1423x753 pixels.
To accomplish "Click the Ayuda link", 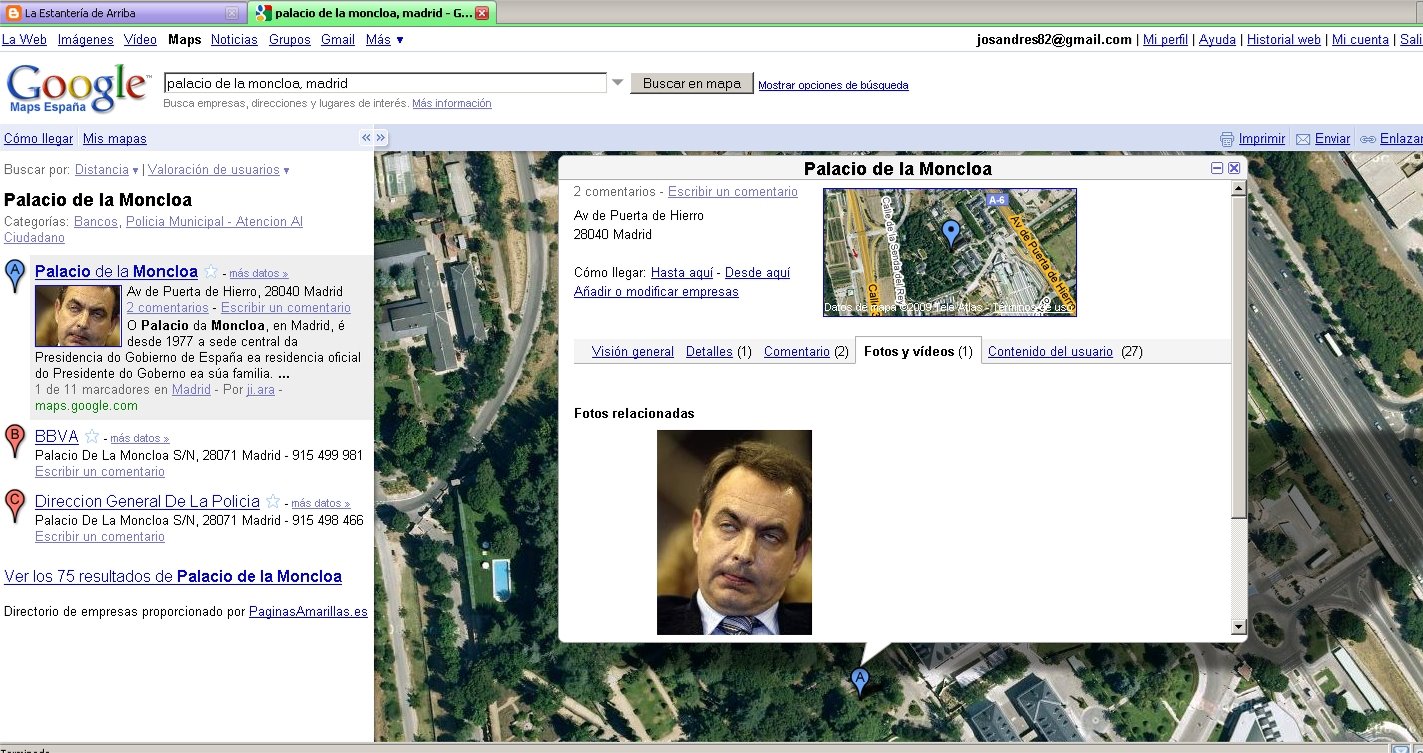I will (x=1217, y=40).
